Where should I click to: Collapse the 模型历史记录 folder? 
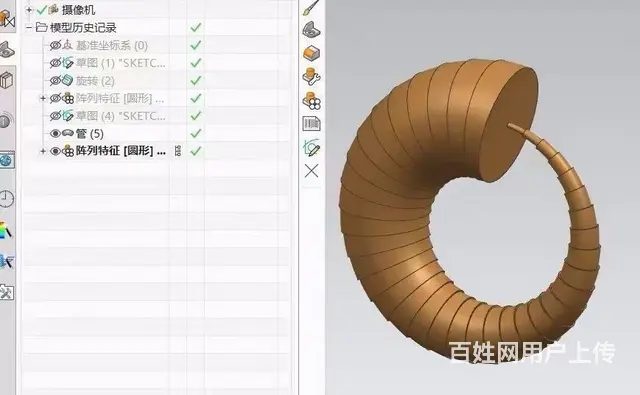[x=29, y=28]
